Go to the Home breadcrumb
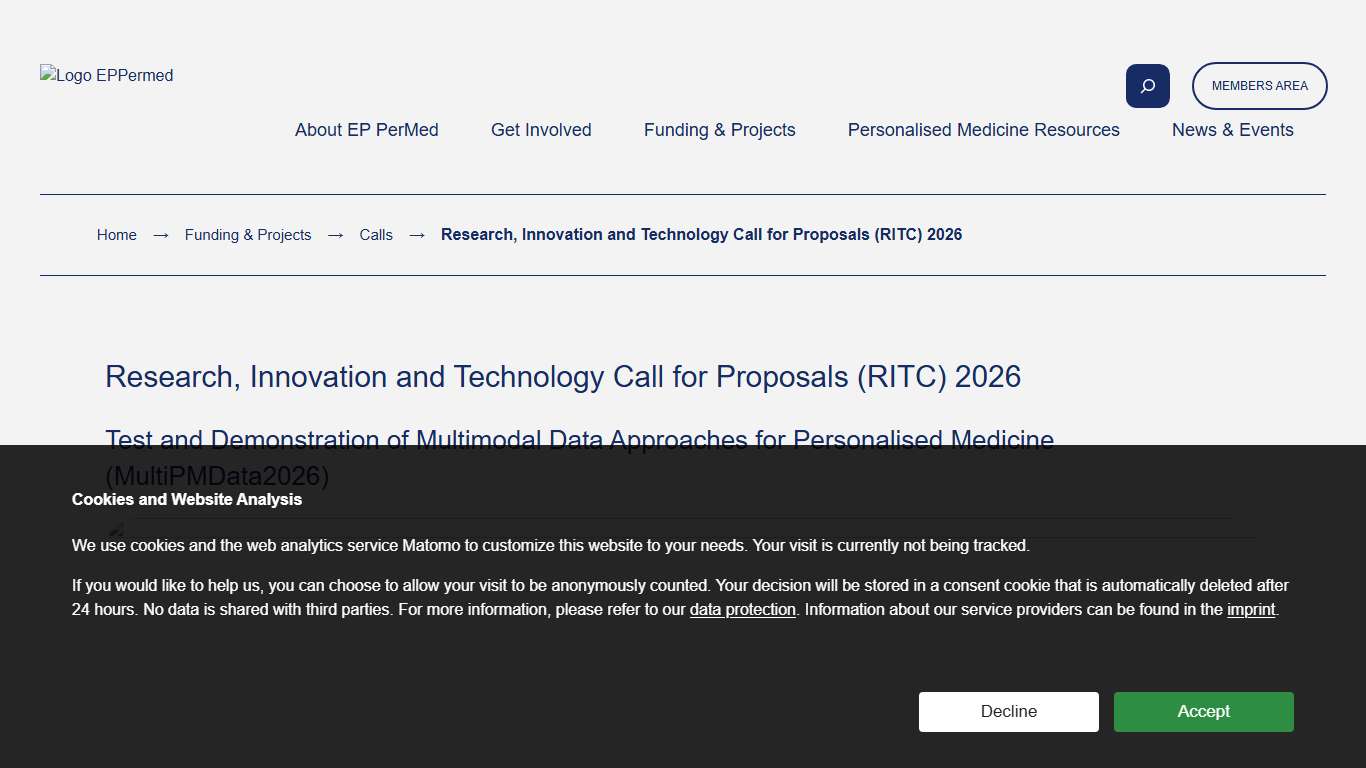Image resolution: width=1366 pixels, height=768 pixels. coord(116,234)
